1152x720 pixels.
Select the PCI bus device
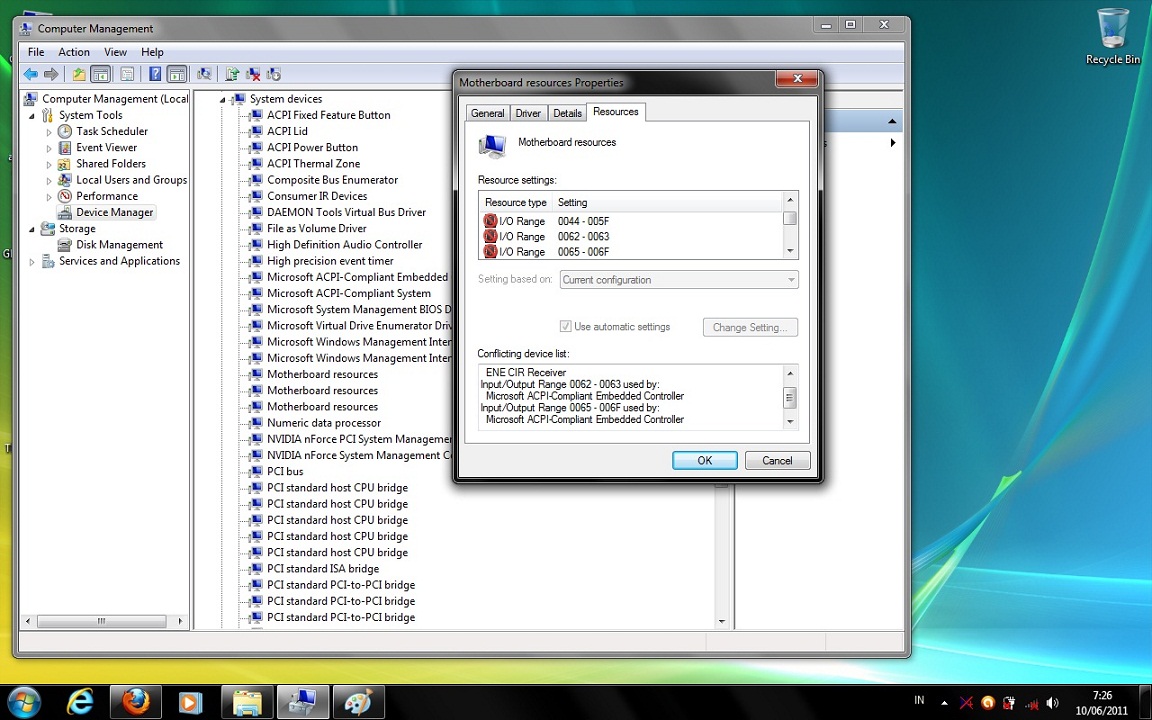285,472
